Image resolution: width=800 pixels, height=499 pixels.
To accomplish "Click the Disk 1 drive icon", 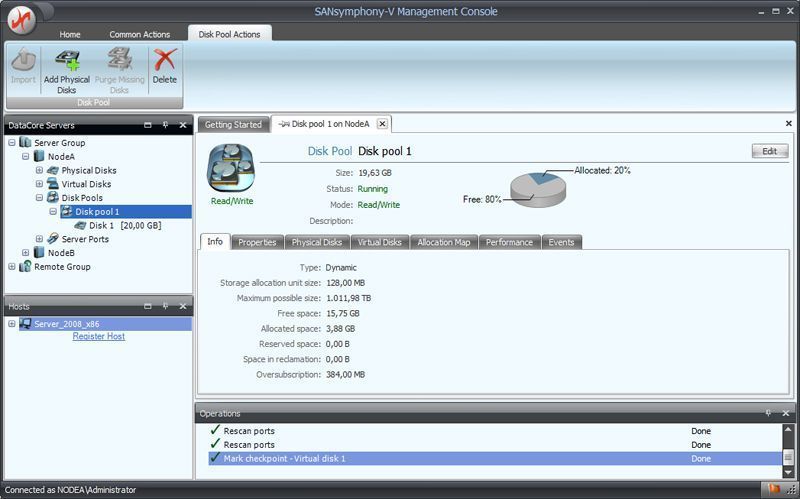I will tap(80, 225).
